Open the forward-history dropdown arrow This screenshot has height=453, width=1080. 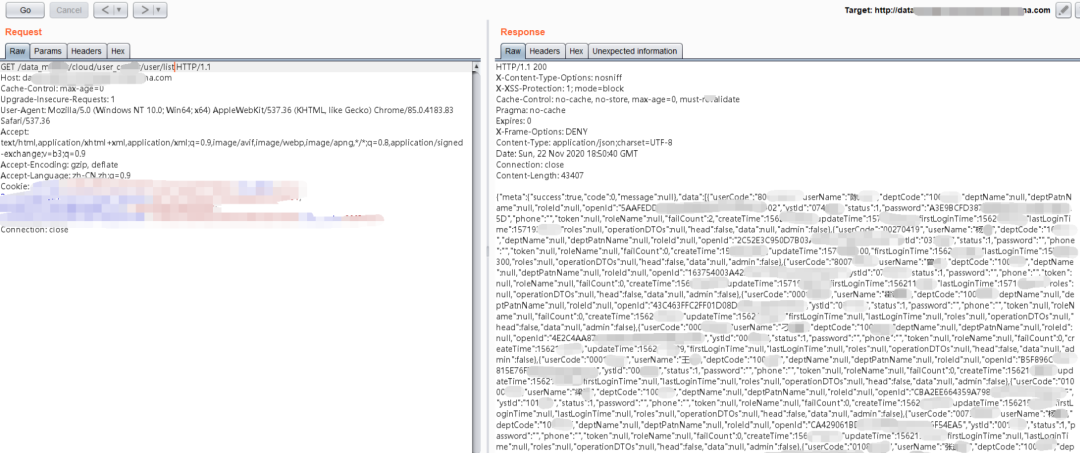click(x=159, y=10)
